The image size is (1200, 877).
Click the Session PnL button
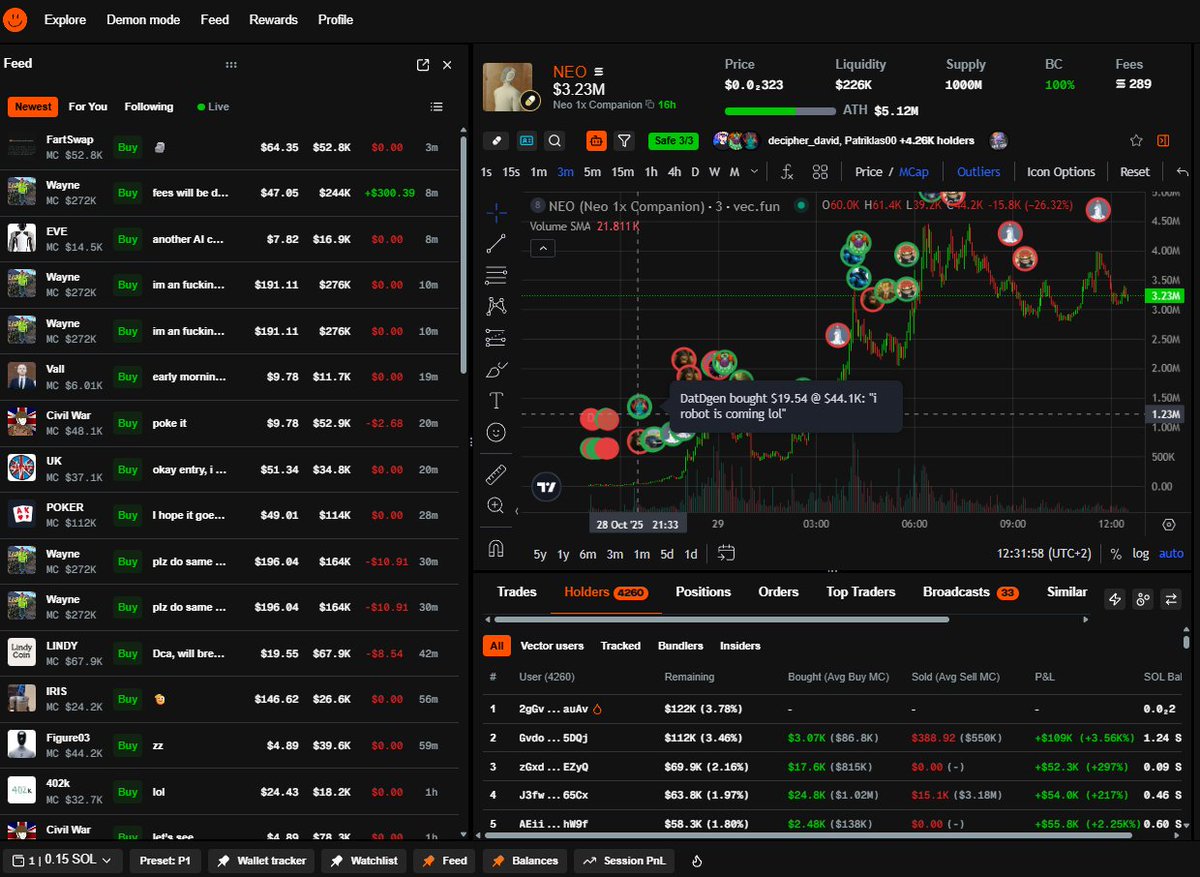(x=625, y=860)
